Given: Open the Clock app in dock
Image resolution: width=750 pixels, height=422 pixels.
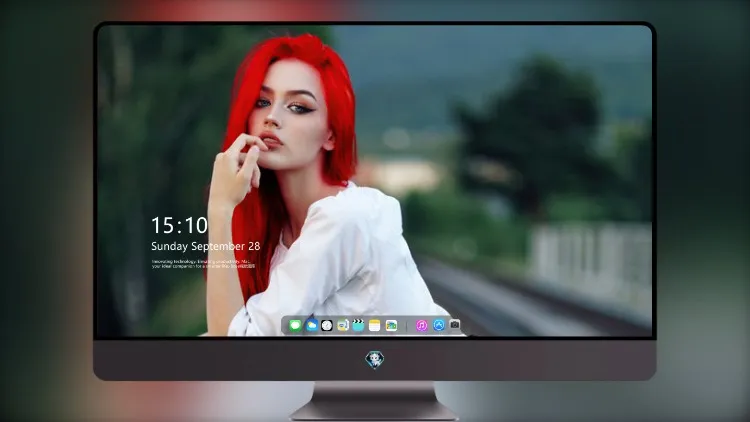Looking at the screenshot, I should click(327, 326).
